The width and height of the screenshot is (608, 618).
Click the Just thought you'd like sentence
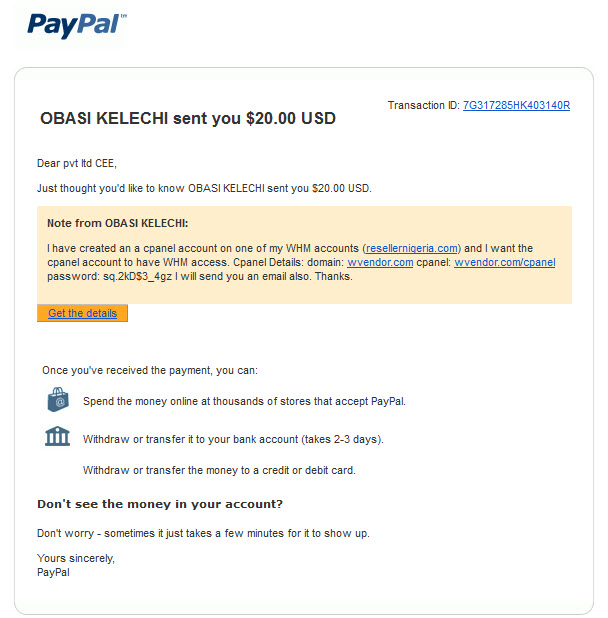(x=204, y=188)
